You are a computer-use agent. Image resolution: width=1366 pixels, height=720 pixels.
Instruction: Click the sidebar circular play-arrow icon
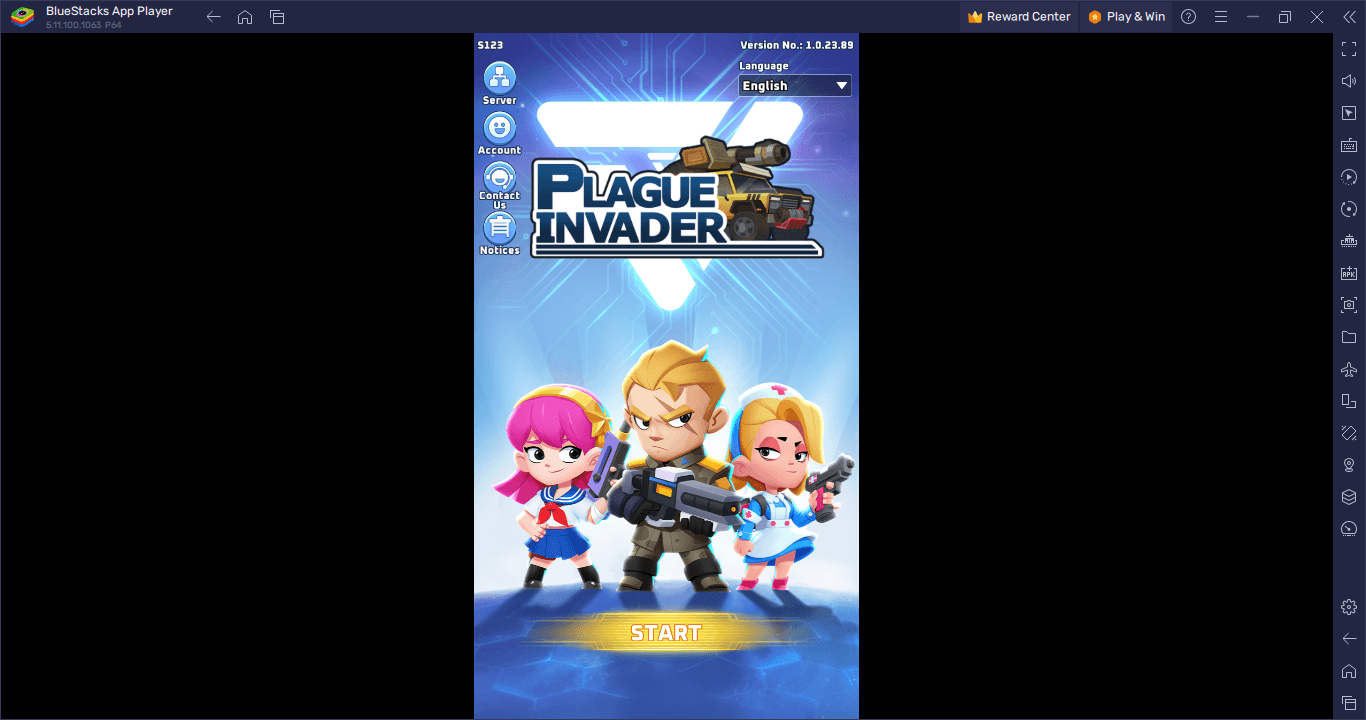(x=1349, y=177)
